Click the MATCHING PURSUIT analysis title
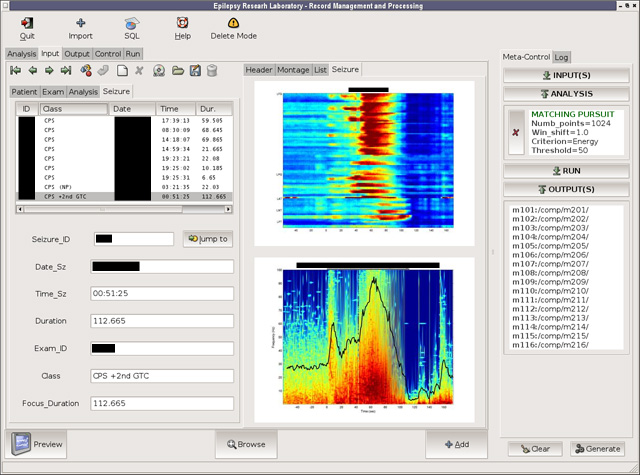640x475 pixels. coord(572,114)
